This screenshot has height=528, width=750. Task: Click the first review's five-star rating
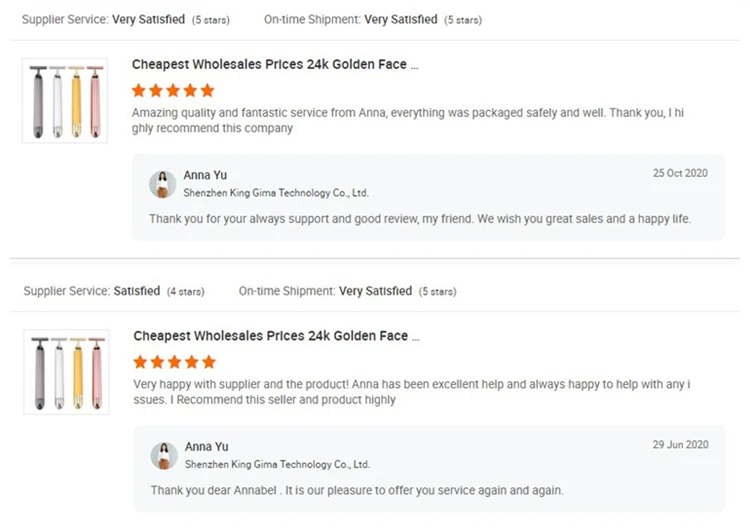tap(173, 90)
